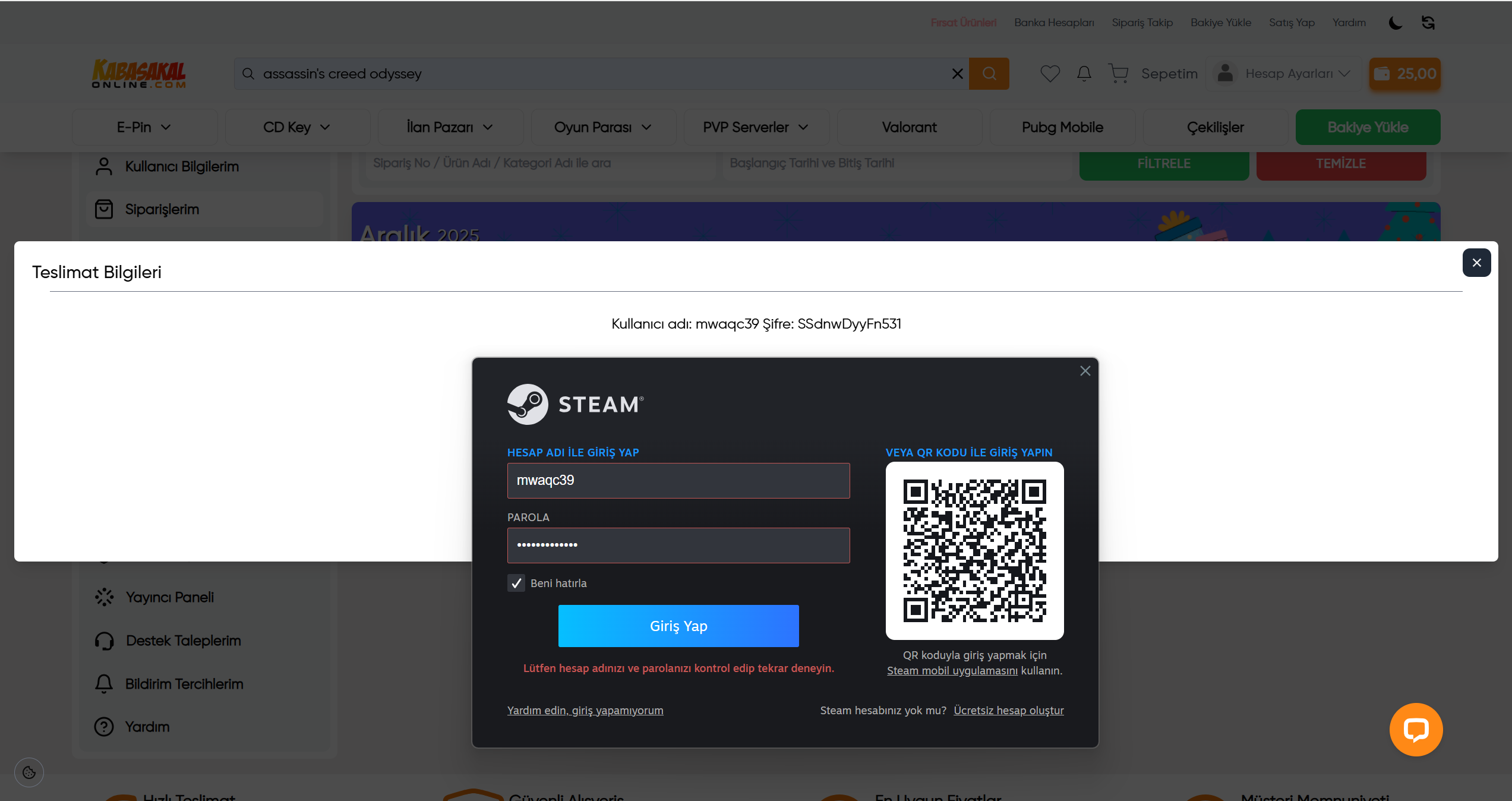Close the Teslimat Bilgileri dialog

(1476, 263)
